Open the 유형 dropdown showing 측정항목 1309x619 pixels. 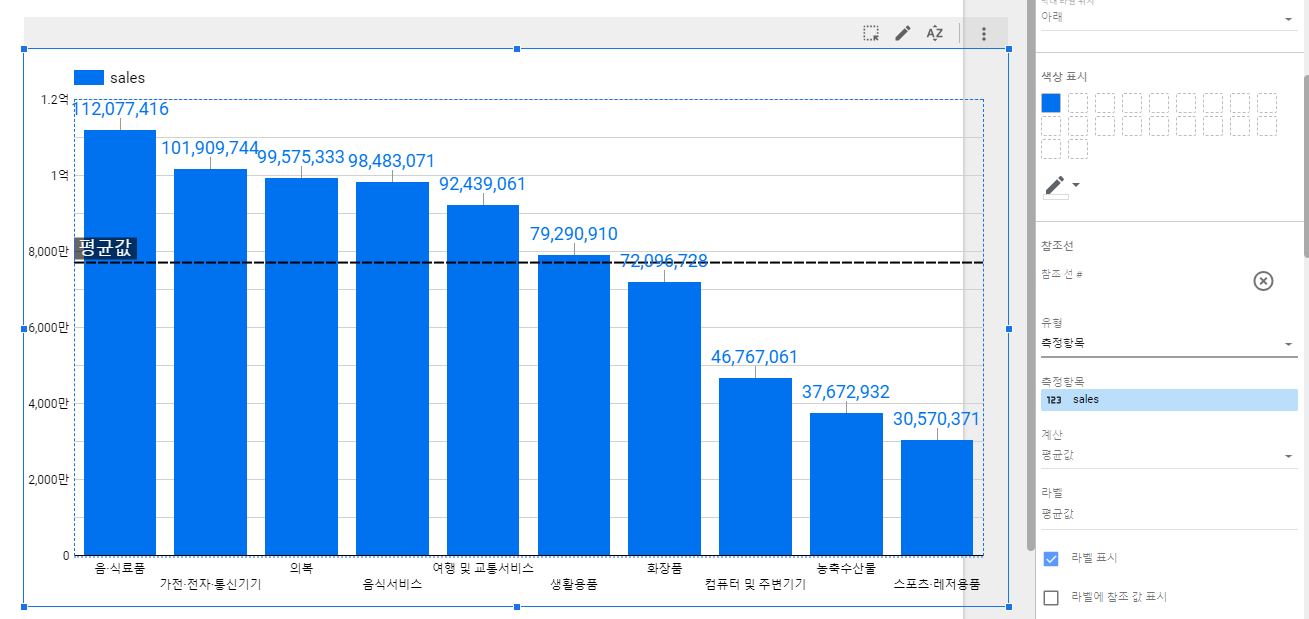pyautogui.click(x=1169, y=343)
